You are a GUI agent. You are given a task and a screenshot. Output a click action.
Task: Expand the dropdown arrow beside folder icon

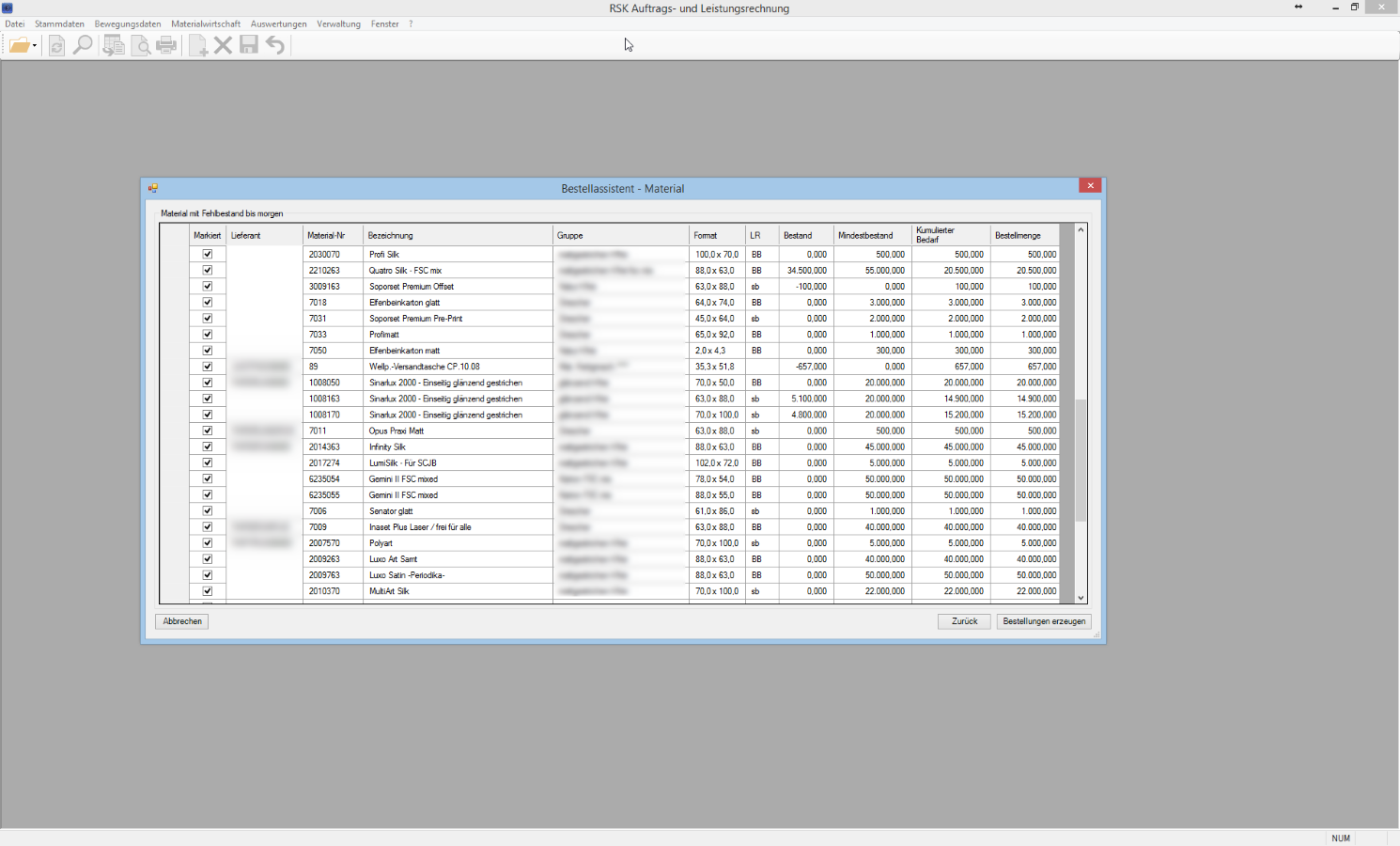click(35, 46)
